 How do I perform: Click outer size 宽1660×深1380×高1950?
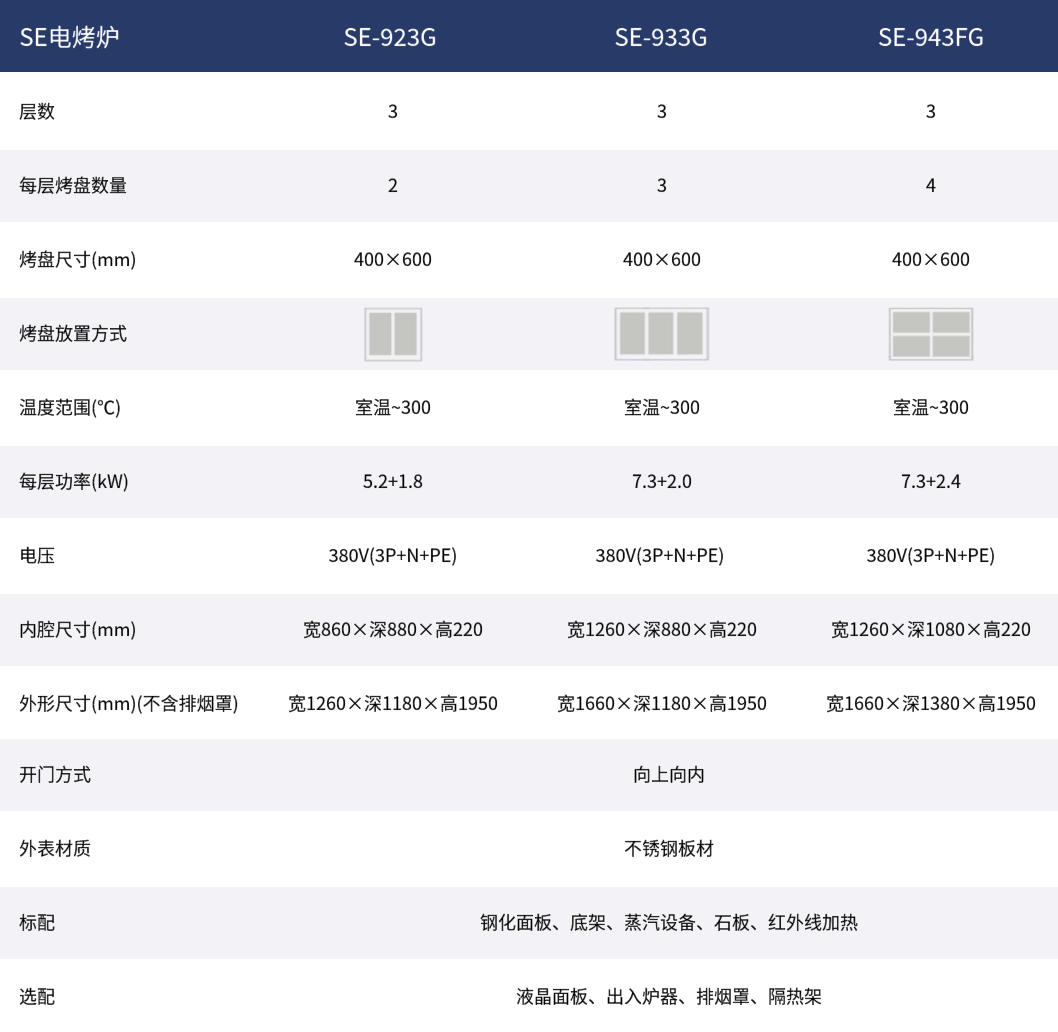coord(930,704)
